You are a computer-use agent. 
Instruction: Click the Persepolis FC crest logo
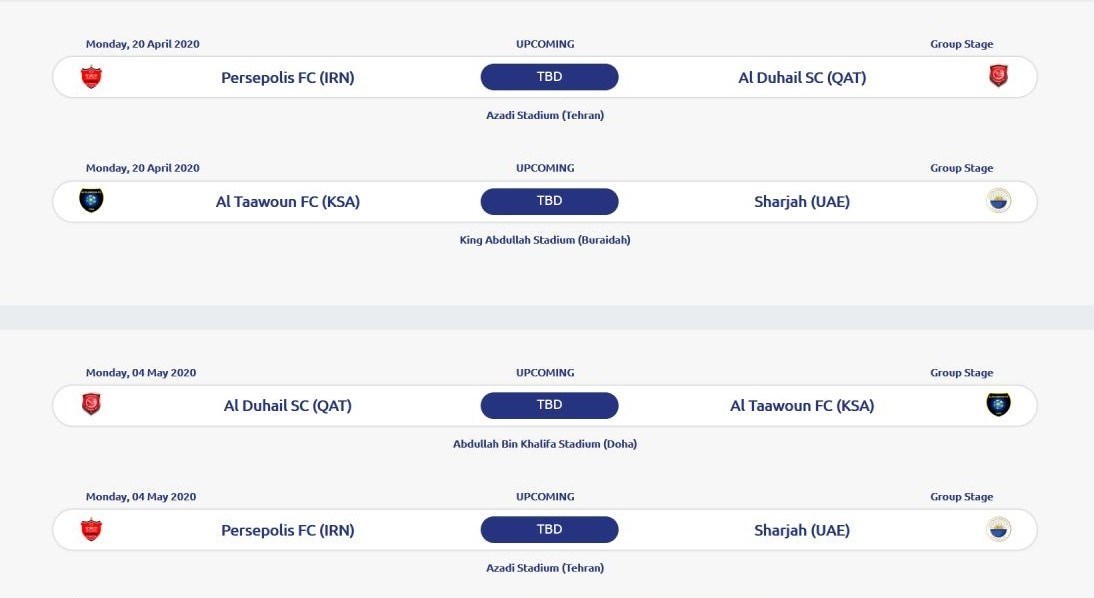pos(90,76)
